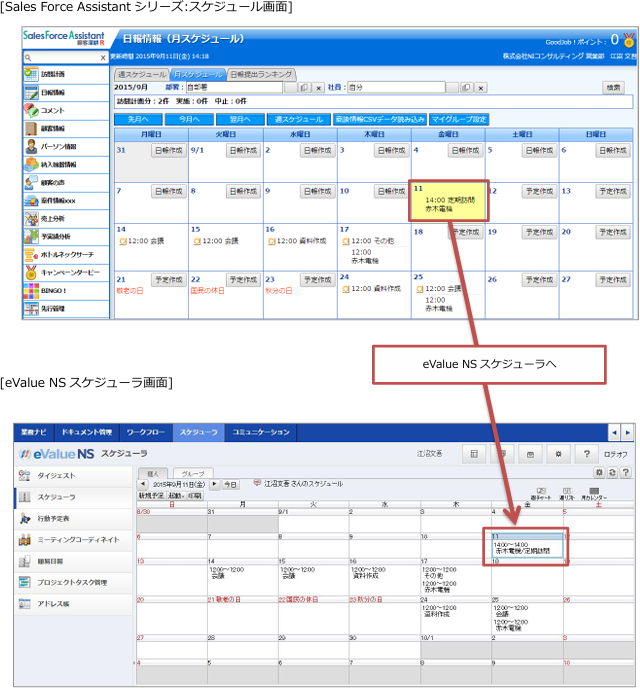Click the 先月へ button
Screen dimensions: 640x688
coord(138,119)
